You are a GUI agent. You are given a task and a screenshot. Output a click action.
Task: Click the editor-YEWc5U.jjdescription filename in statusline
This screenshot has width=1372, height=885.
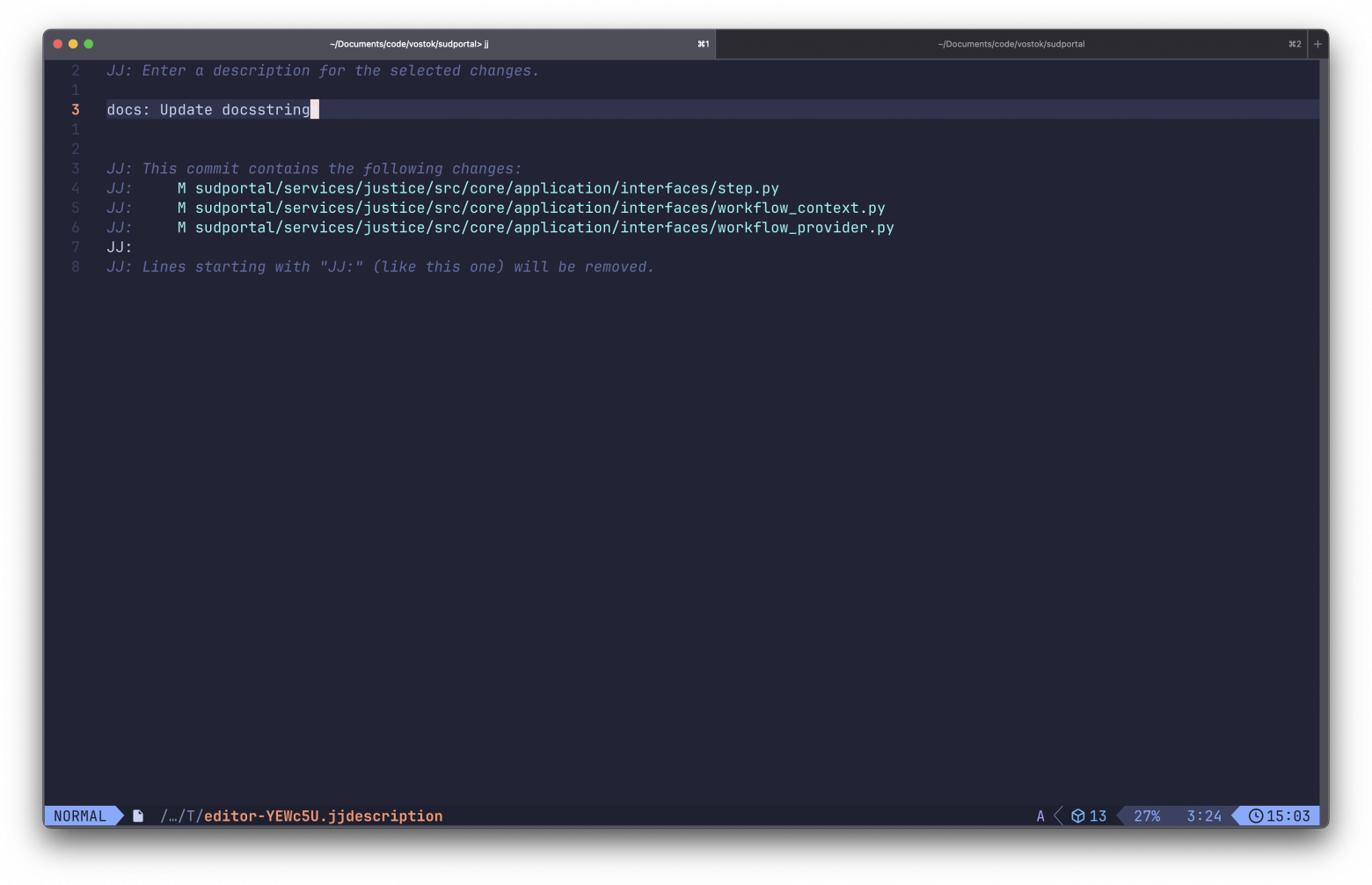pyautogui.click(x=324, y=816)
